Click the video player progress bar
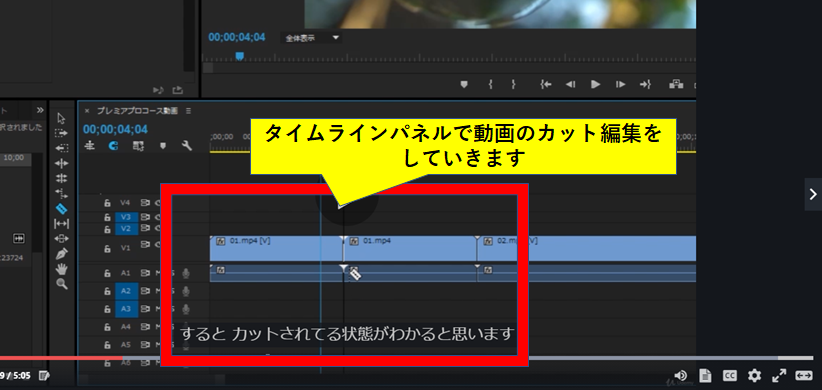Screen dimensions: 822x390 (406, 359)
